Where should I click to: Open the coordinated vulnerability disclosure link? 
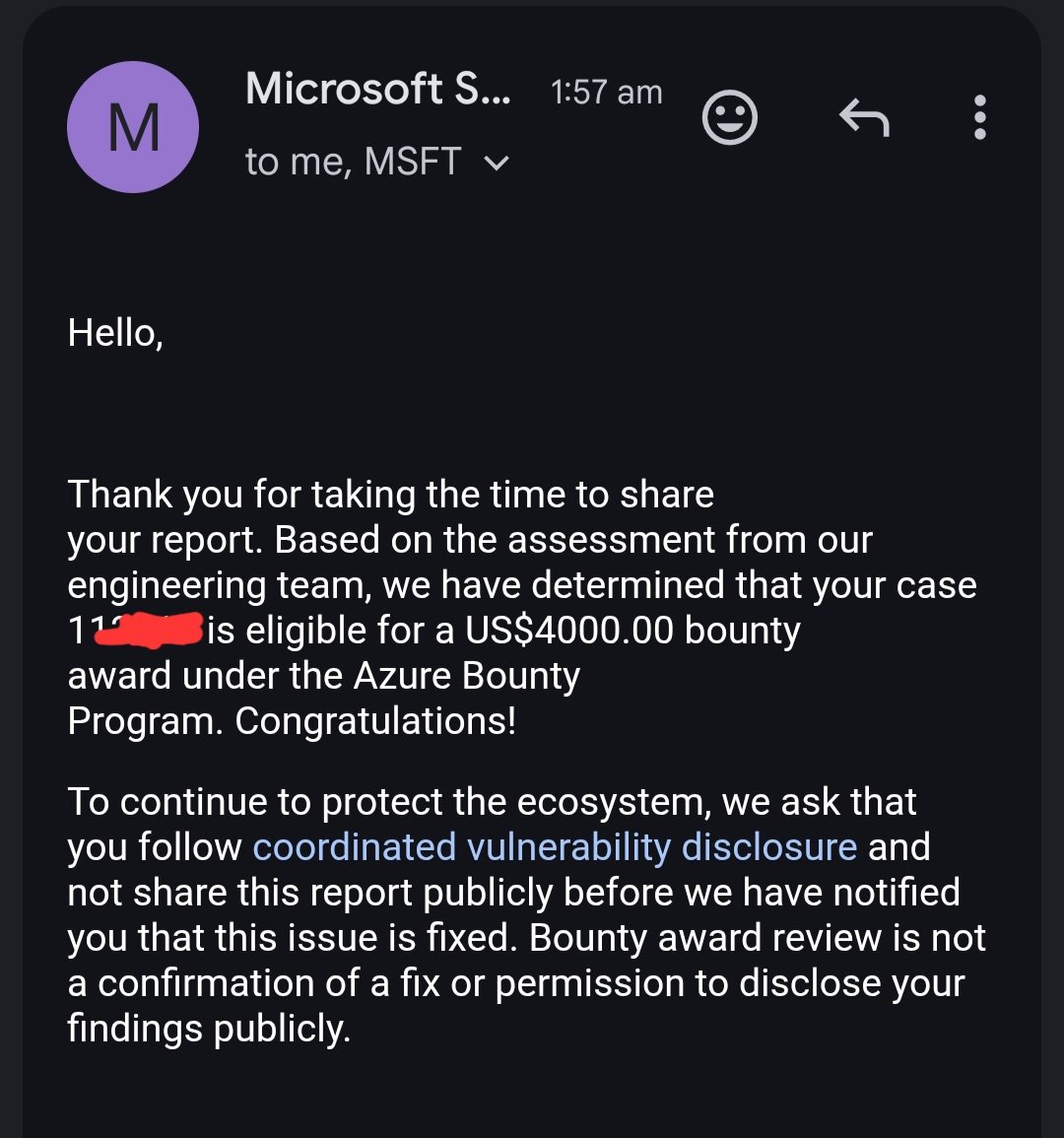tap(555, 847)
